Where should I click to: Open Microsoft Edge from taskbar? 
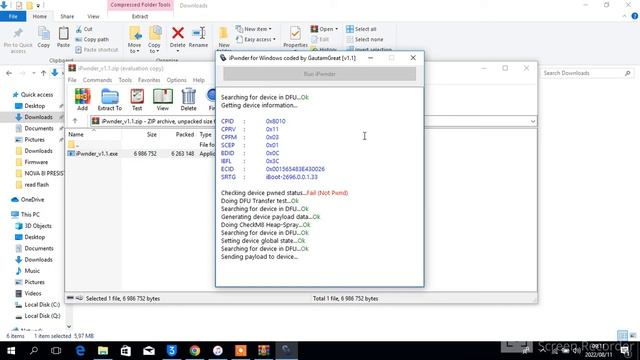[x=80, y=351]
